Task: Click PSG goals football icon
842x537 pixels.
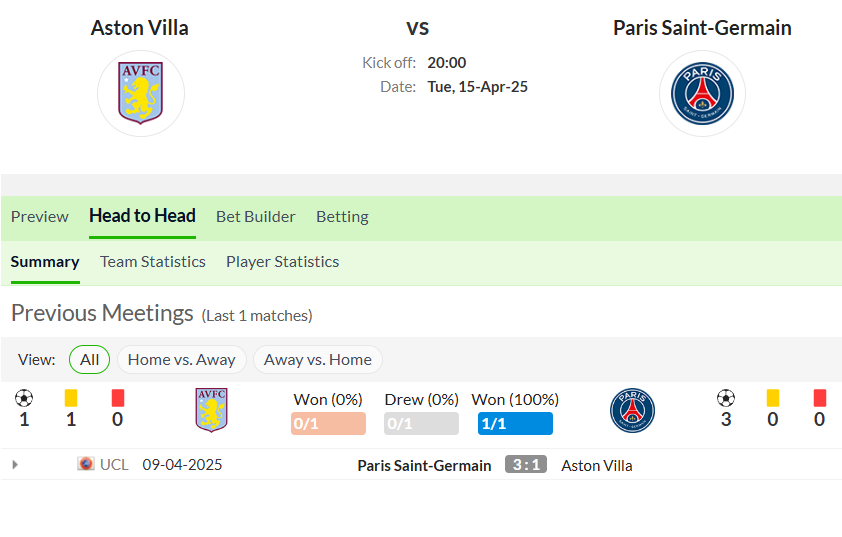Action: pos(726,398)
